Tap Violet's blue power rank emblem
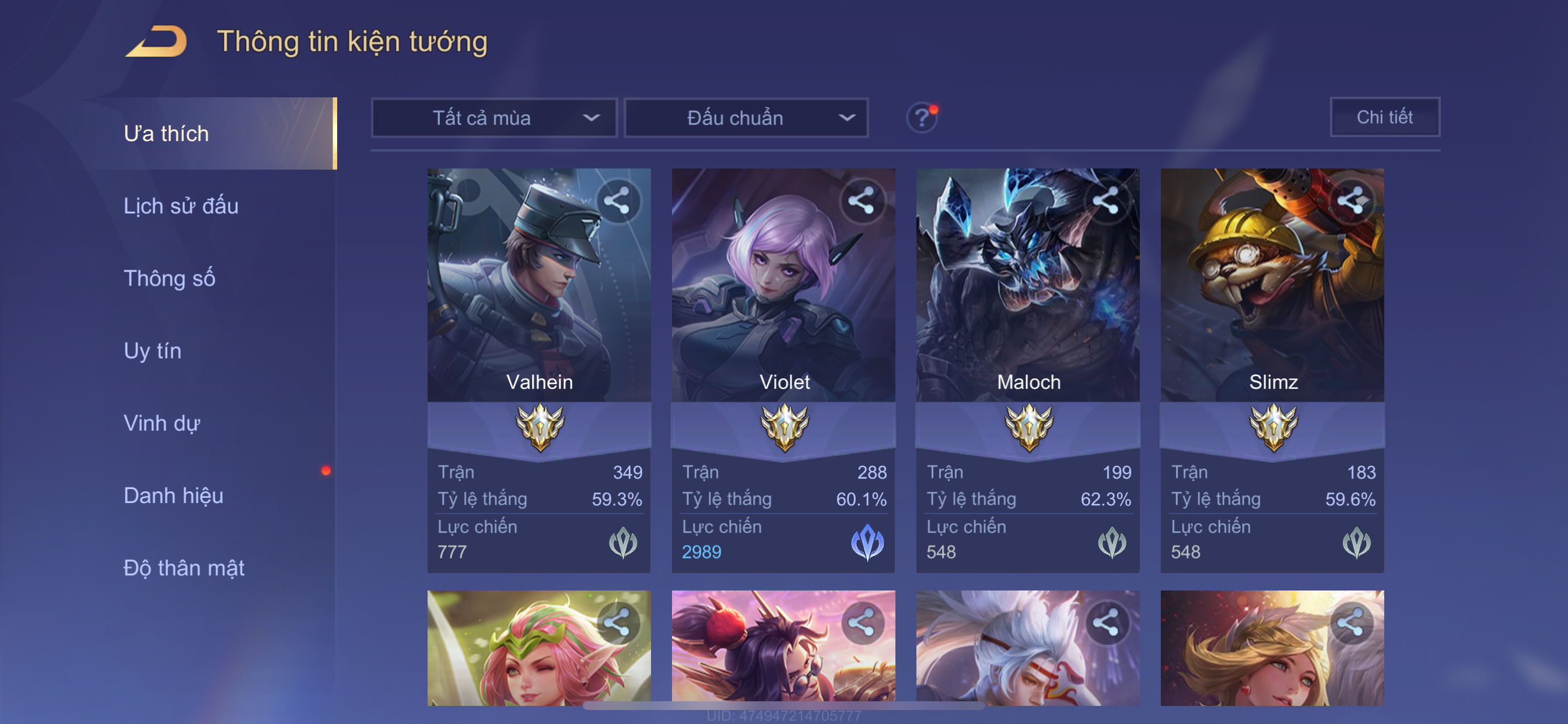This screenshot has height=724, width=1568. [867, 542]
